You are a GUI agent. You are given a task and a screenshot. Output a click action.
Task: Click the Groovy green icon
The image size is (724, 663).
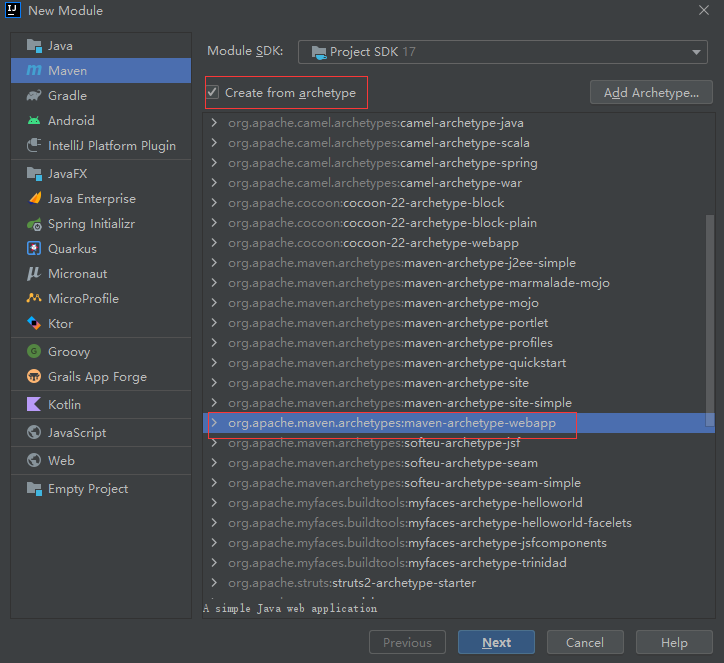click(x=34, y=351)
